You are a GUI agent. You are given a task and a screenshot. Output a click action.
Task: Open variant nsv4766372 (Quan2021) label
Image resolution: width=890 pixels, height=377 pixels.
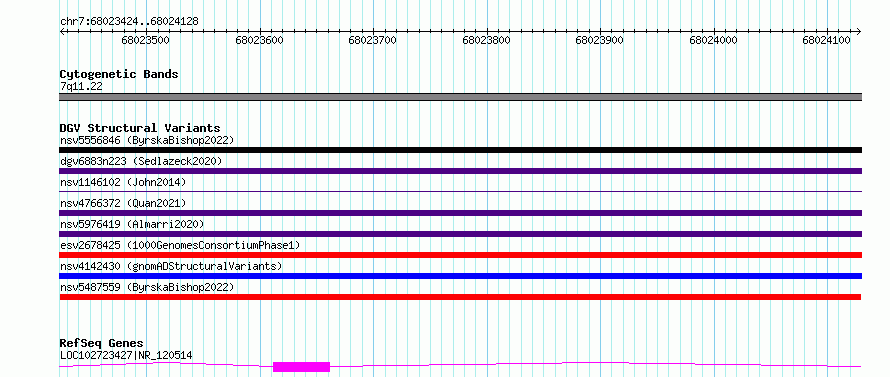click(123, 203)
